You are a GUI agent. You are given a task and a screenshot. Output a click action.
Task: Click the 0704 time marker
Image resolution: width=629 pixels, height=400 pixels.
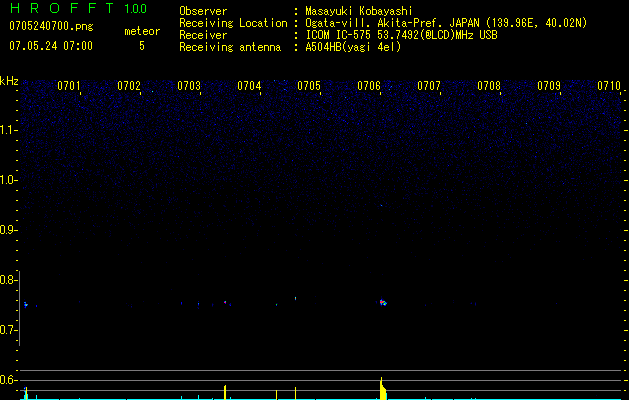249,86
